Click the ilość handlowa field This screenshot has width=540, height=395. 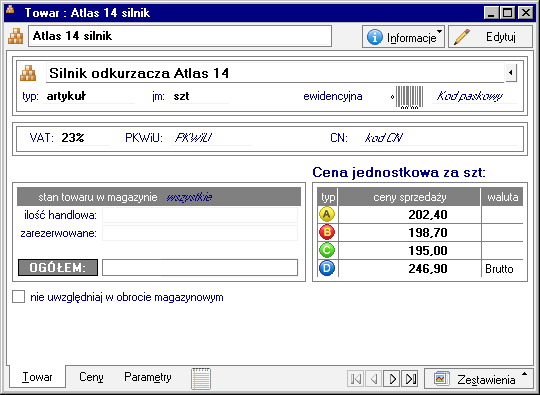click(x=200, y=215)
